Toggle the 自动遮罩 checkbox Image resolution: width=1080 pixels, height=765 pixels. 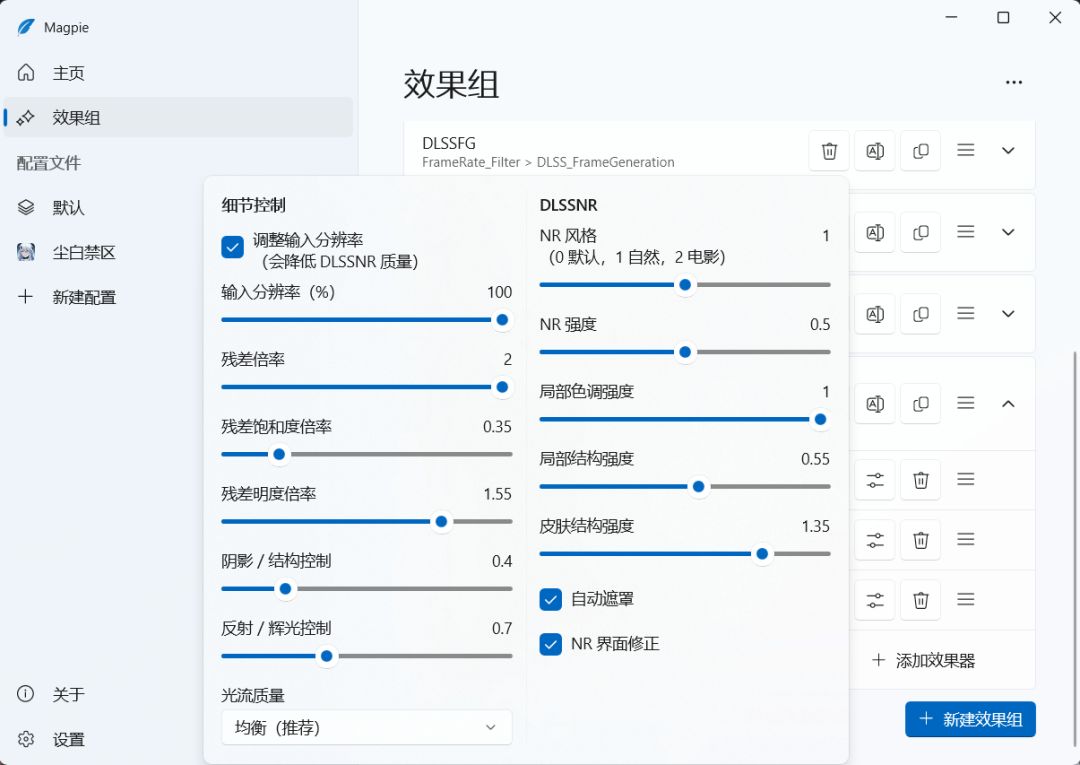[550, 599]
